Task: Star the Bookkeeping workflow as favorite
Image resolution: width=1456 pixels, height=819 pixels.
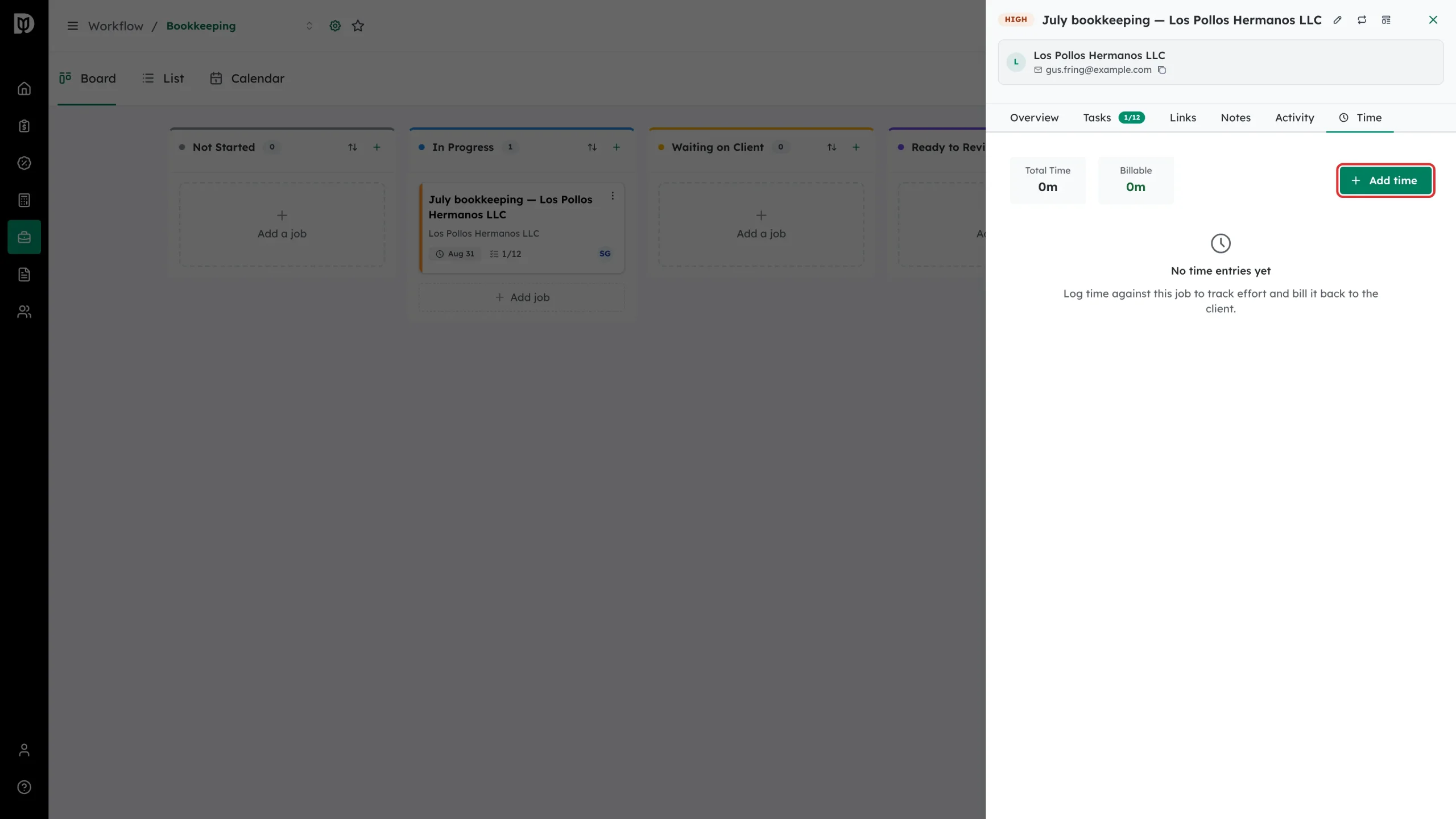Action: [358, 26]
